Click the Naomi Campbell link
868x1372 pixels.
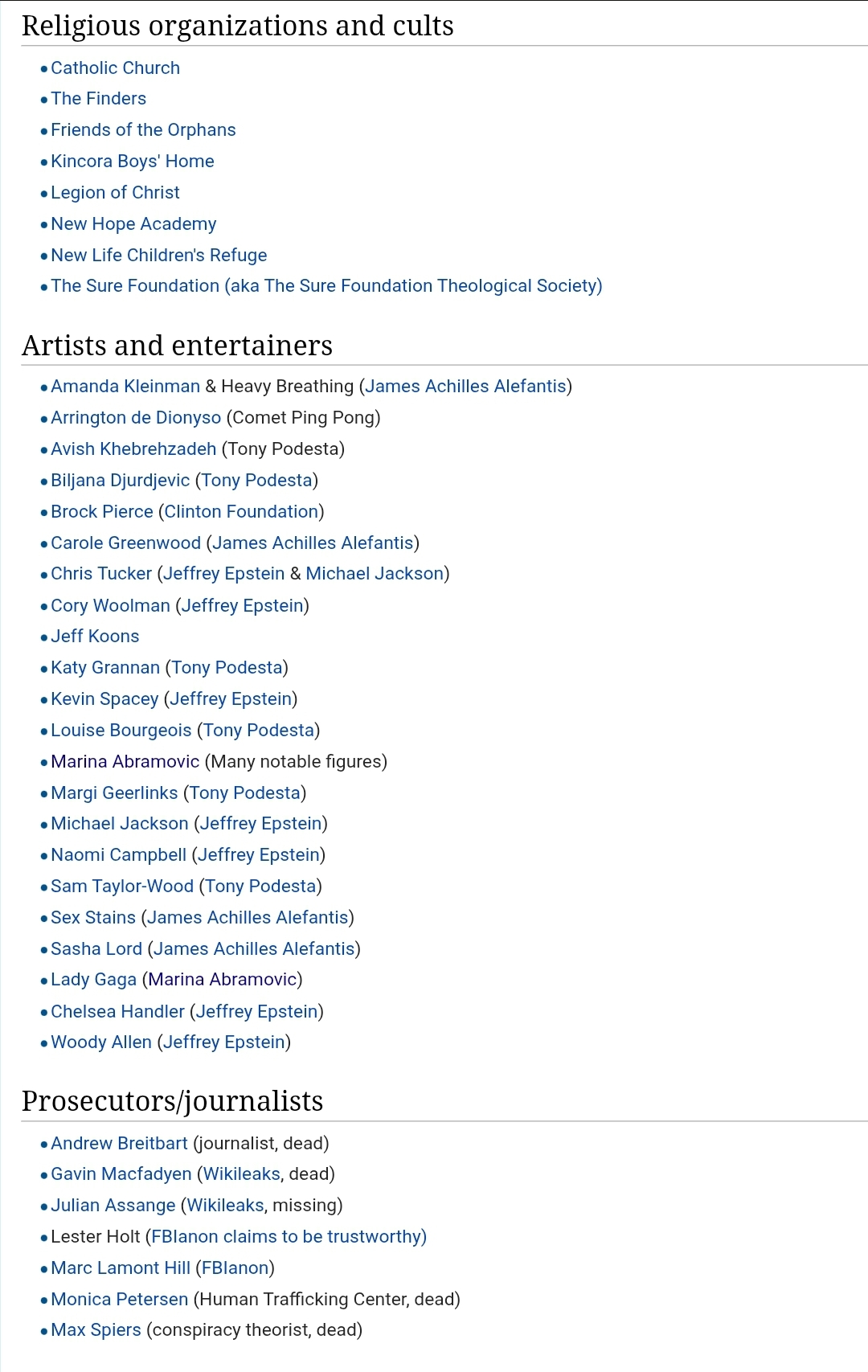118,855
